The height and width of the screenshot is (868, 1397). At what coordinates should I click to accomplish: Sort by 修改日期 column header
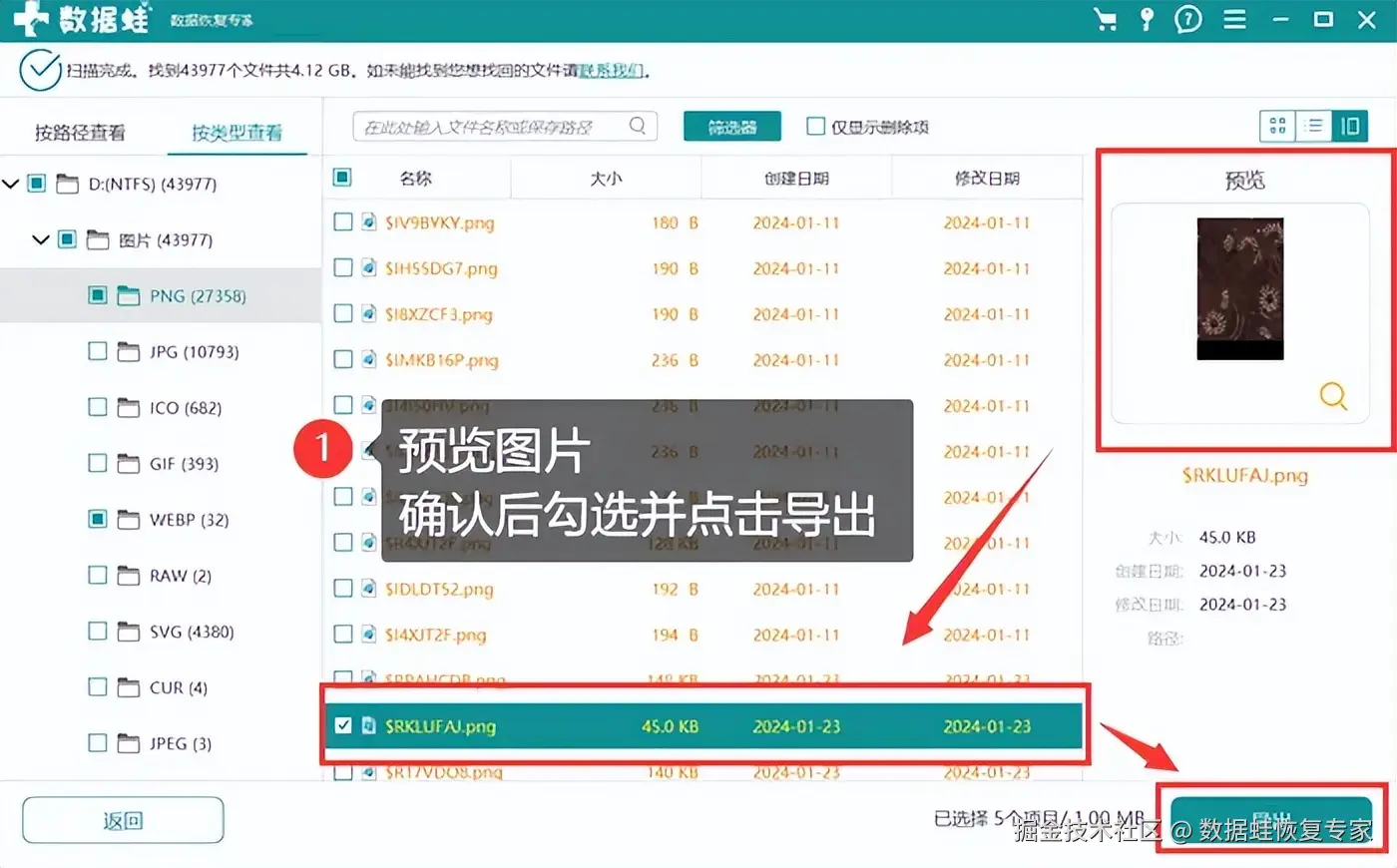tap(987, 178)
